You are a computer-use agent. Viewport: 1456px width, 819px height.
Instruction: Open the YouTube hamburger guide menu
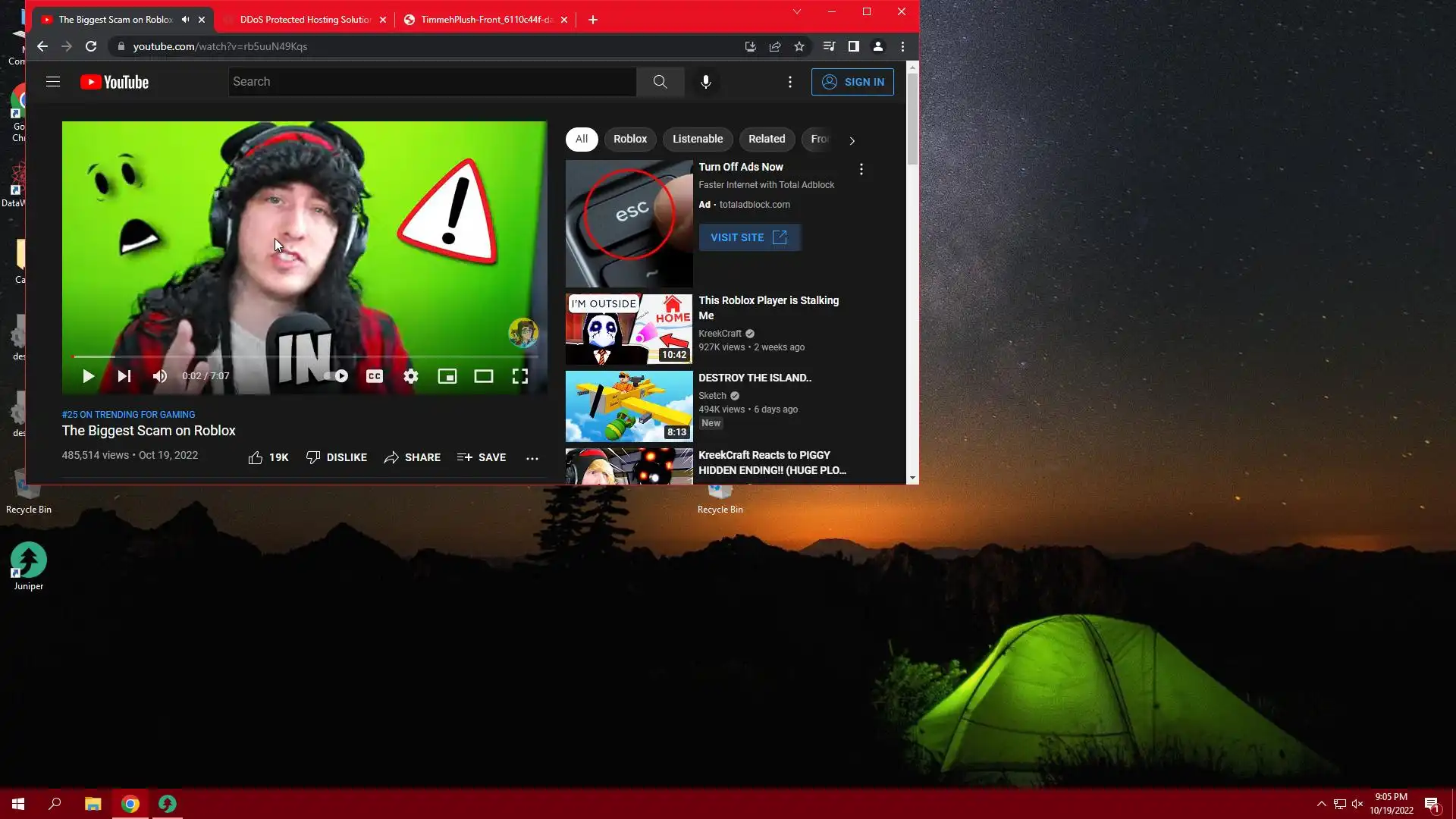[x=53, y=82]
